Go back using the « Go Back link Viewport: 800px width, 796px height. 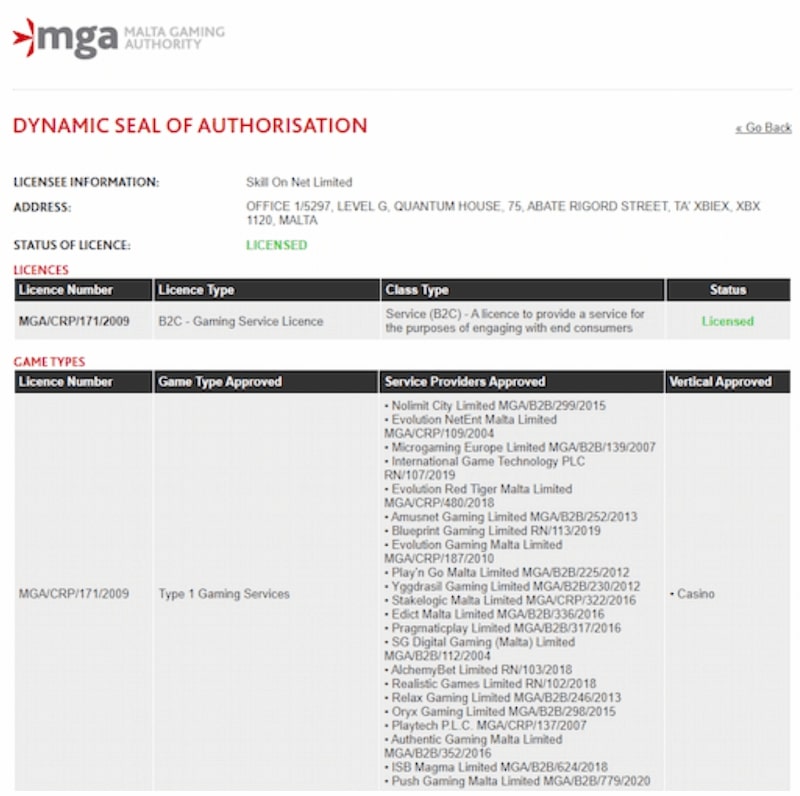763,128
